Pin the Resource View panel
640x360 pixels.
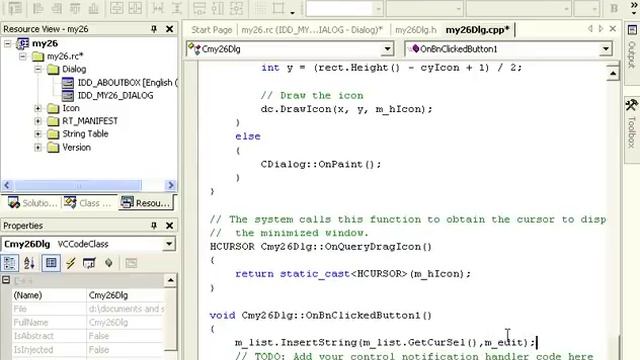click(154, 29)
